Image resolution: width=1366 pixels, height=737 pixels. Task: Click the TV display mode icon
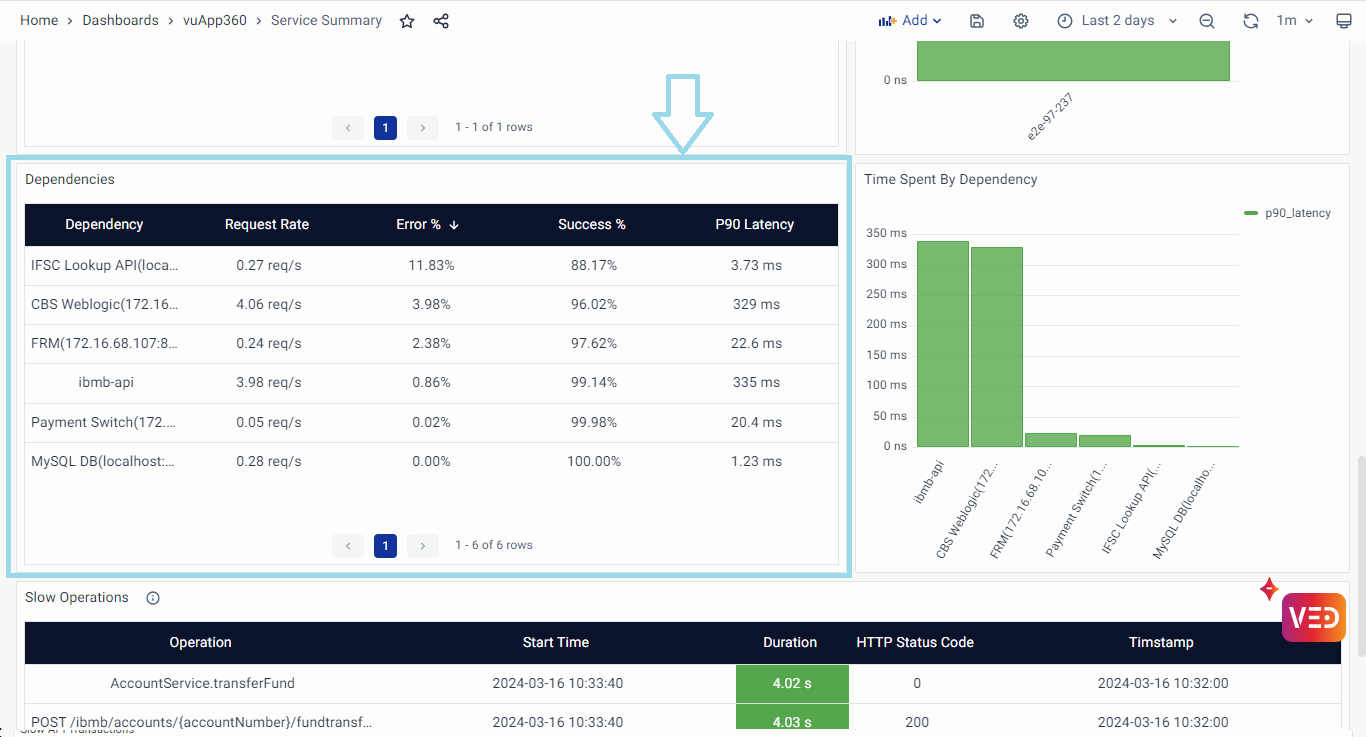(1344, 21)
